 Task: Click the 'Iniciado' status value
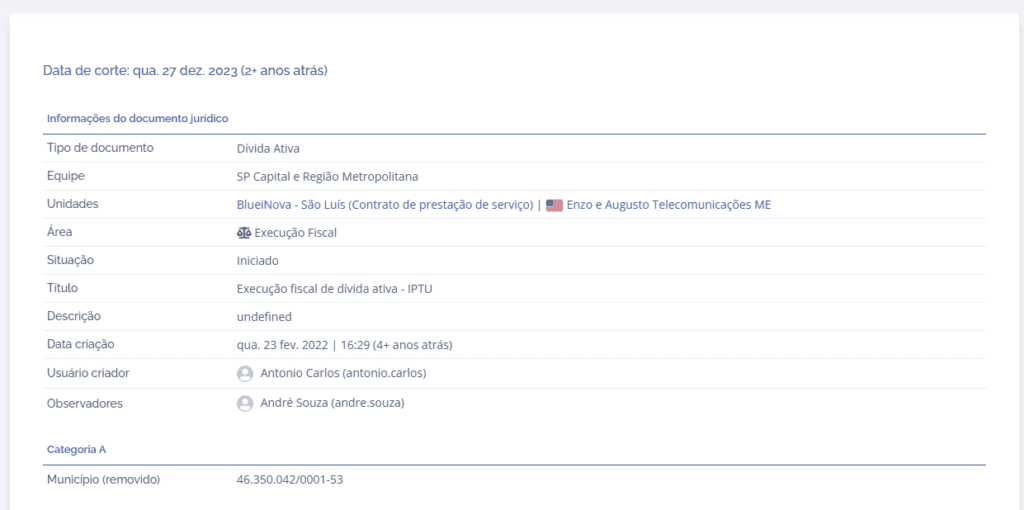pos(257,261)
